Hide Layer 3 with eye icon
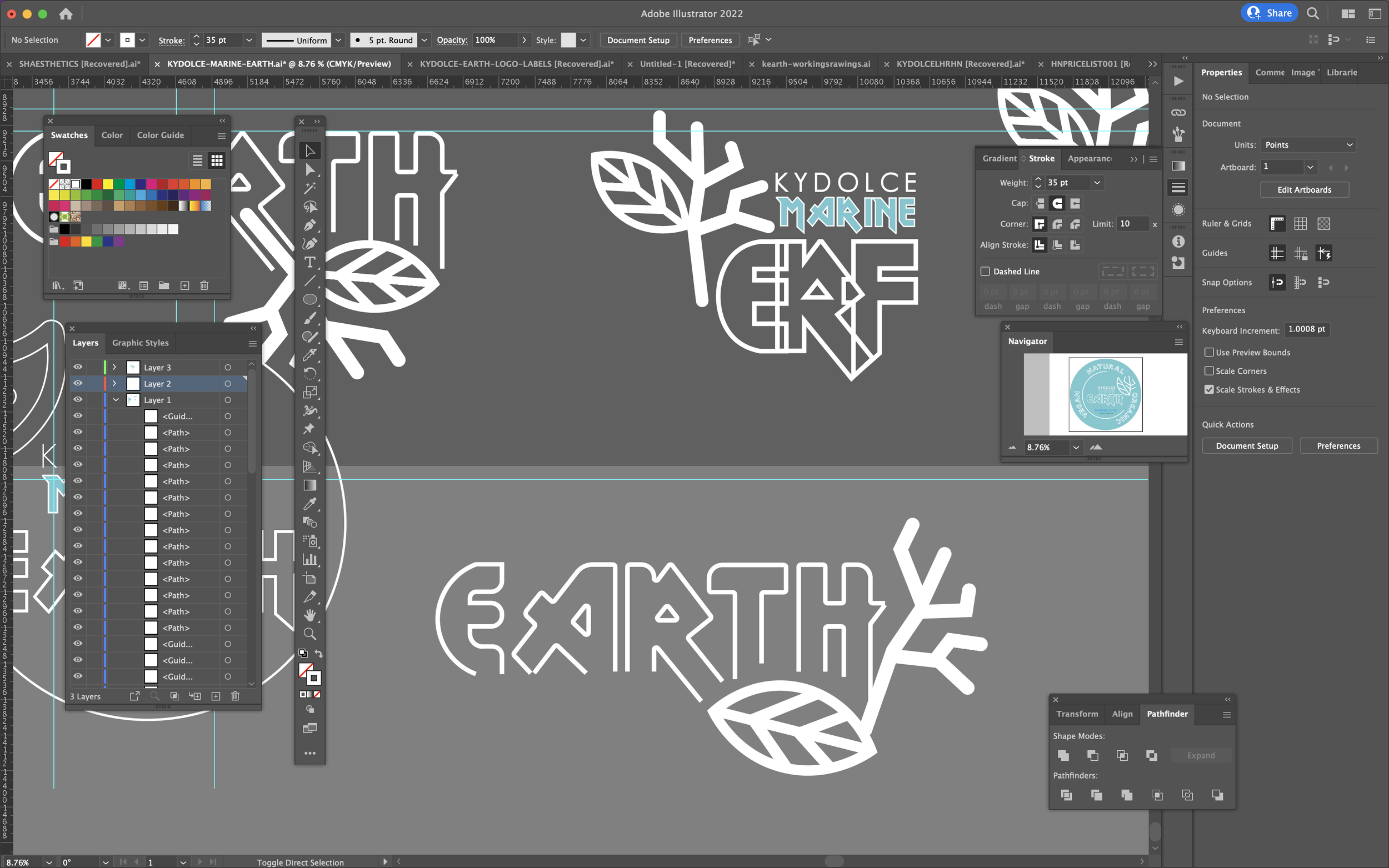Image resolution: width=1389 pixels, height=868 pixels. [x=78, y=367]
